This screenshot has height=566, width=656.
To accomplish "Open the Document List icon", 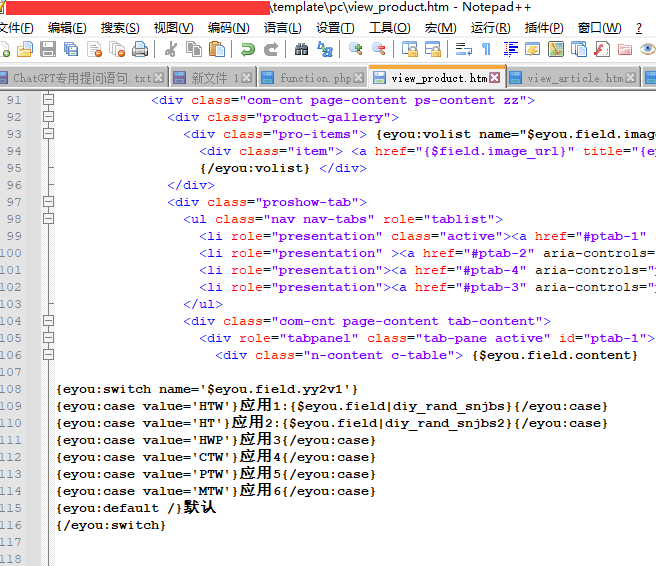I will click(x=579, y=49).
